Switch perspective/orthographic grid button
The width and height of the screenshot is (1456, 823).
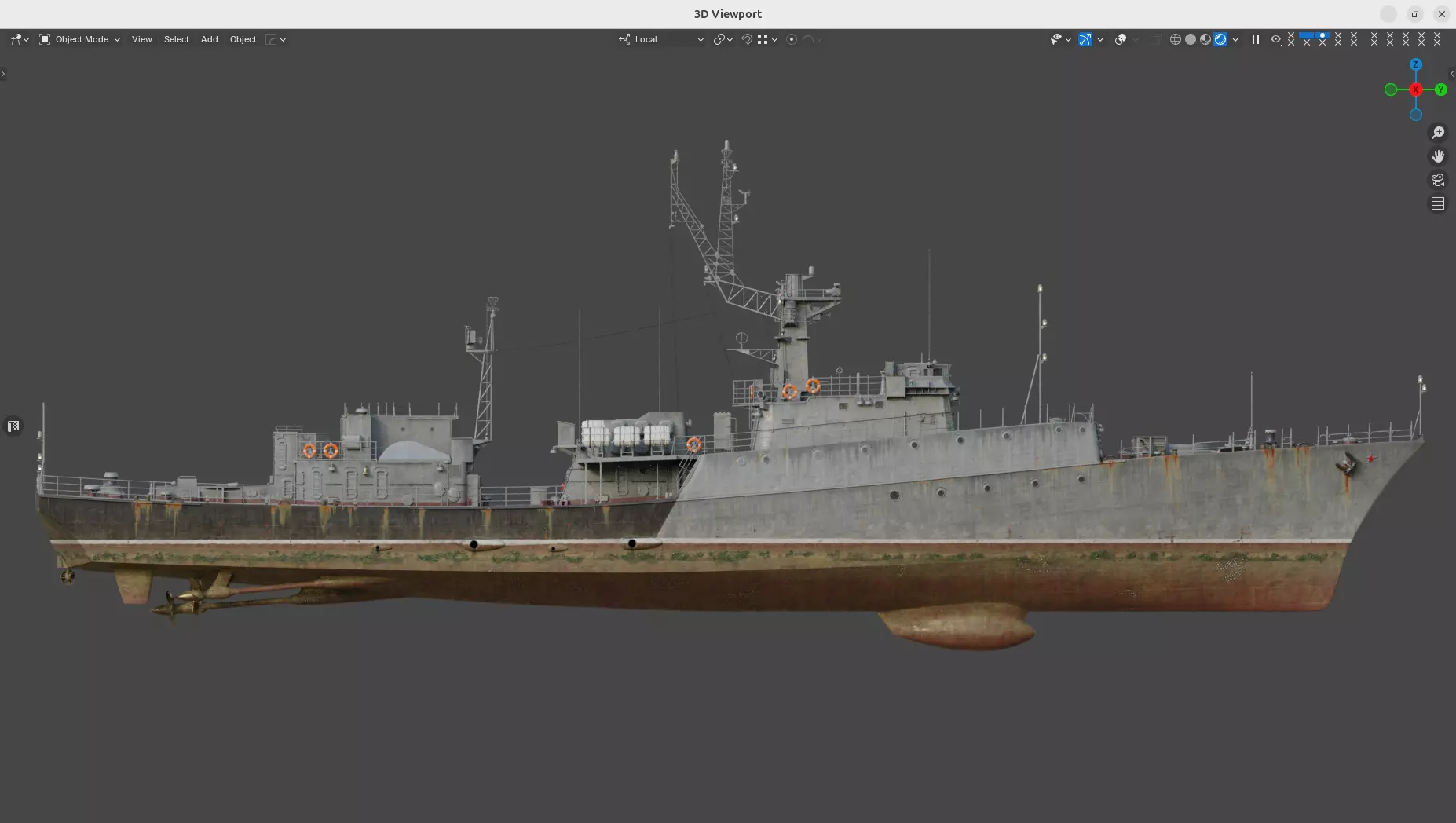1438,203
